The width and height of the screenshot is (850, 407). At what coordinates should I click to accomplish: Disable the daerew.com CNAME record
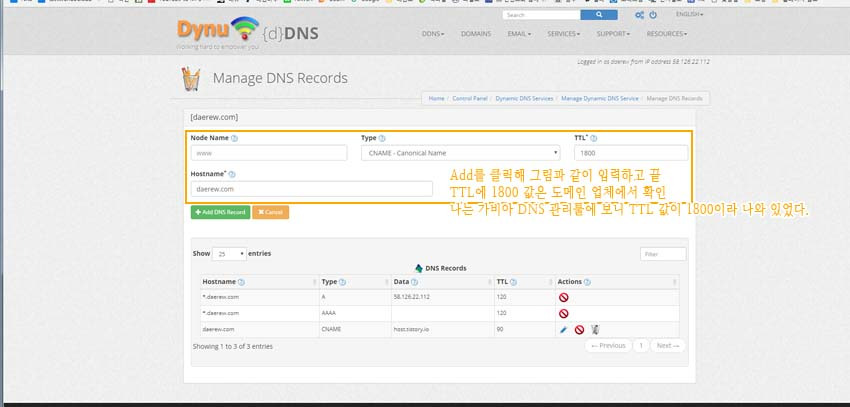point(579,329)
